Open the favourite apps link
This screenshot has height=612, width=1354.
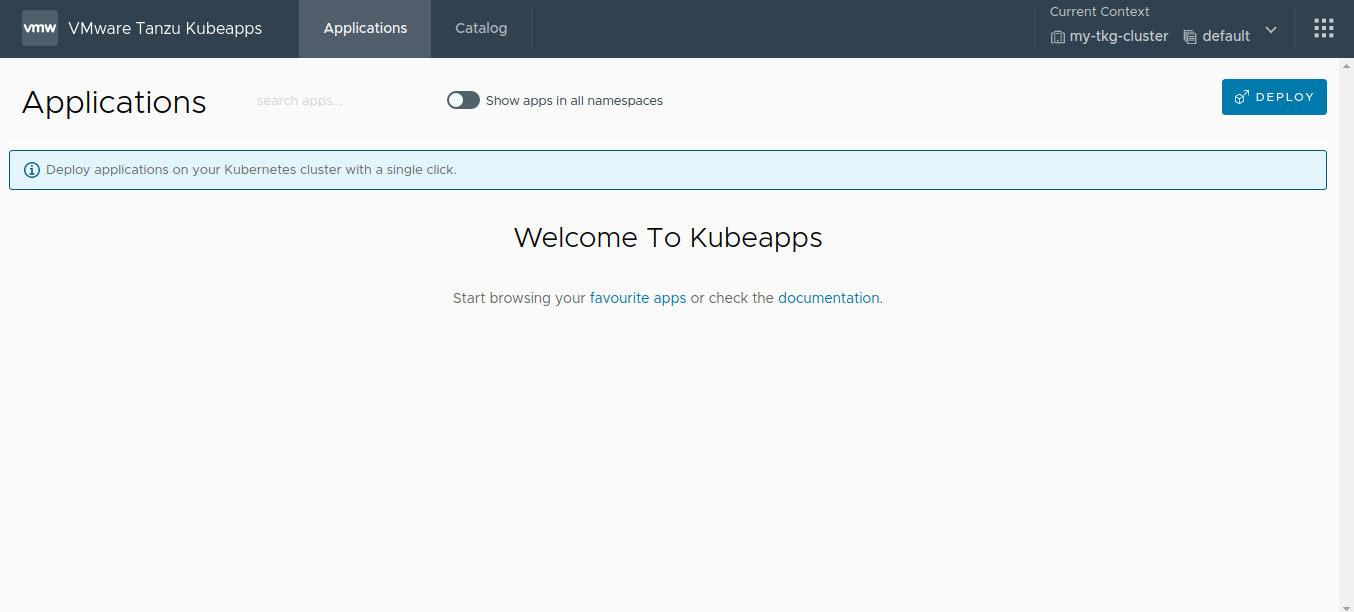[638, 297]
